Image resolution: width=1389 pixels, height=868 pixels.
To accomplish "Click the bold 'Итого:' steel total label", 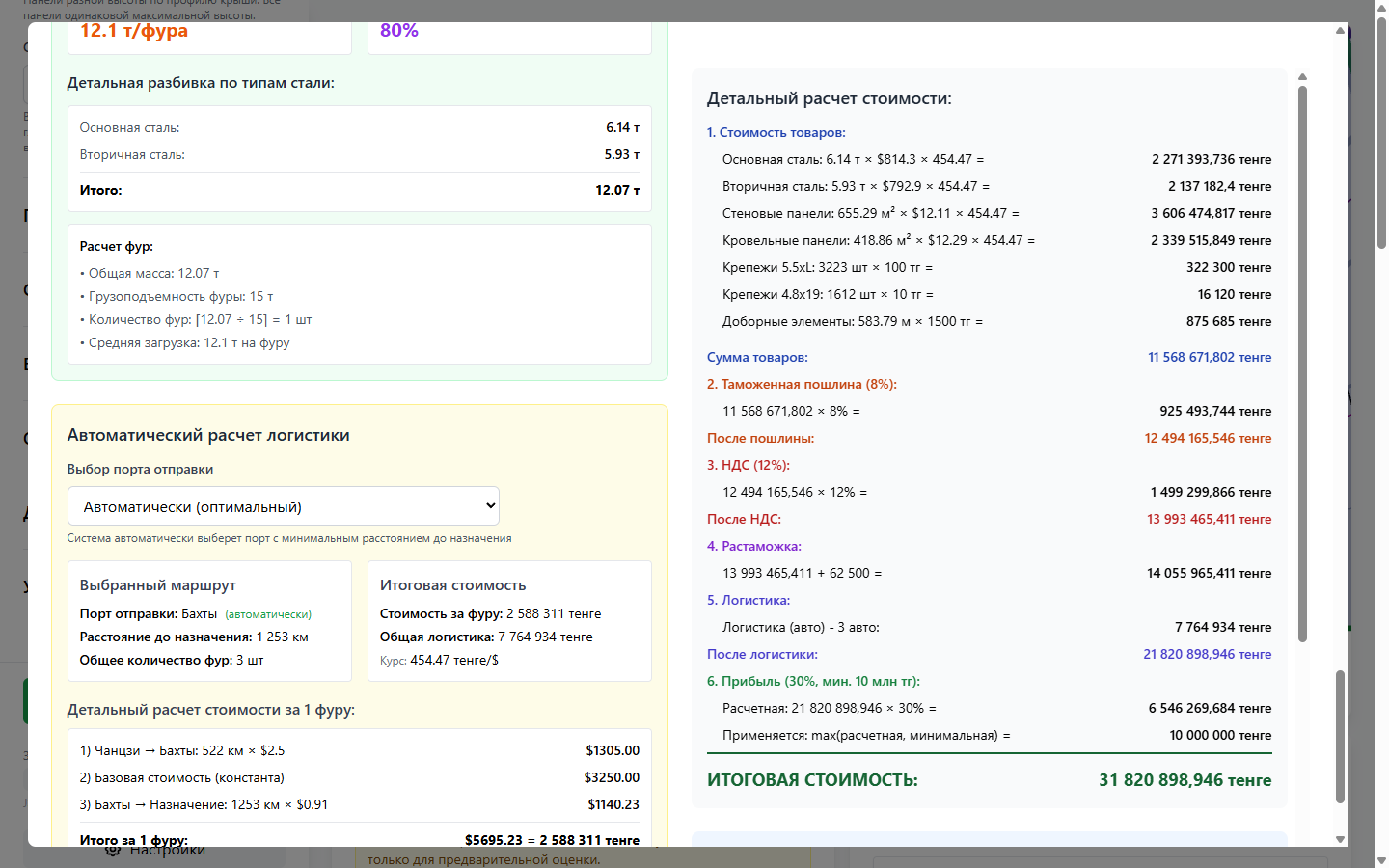I will coord(101,190).
